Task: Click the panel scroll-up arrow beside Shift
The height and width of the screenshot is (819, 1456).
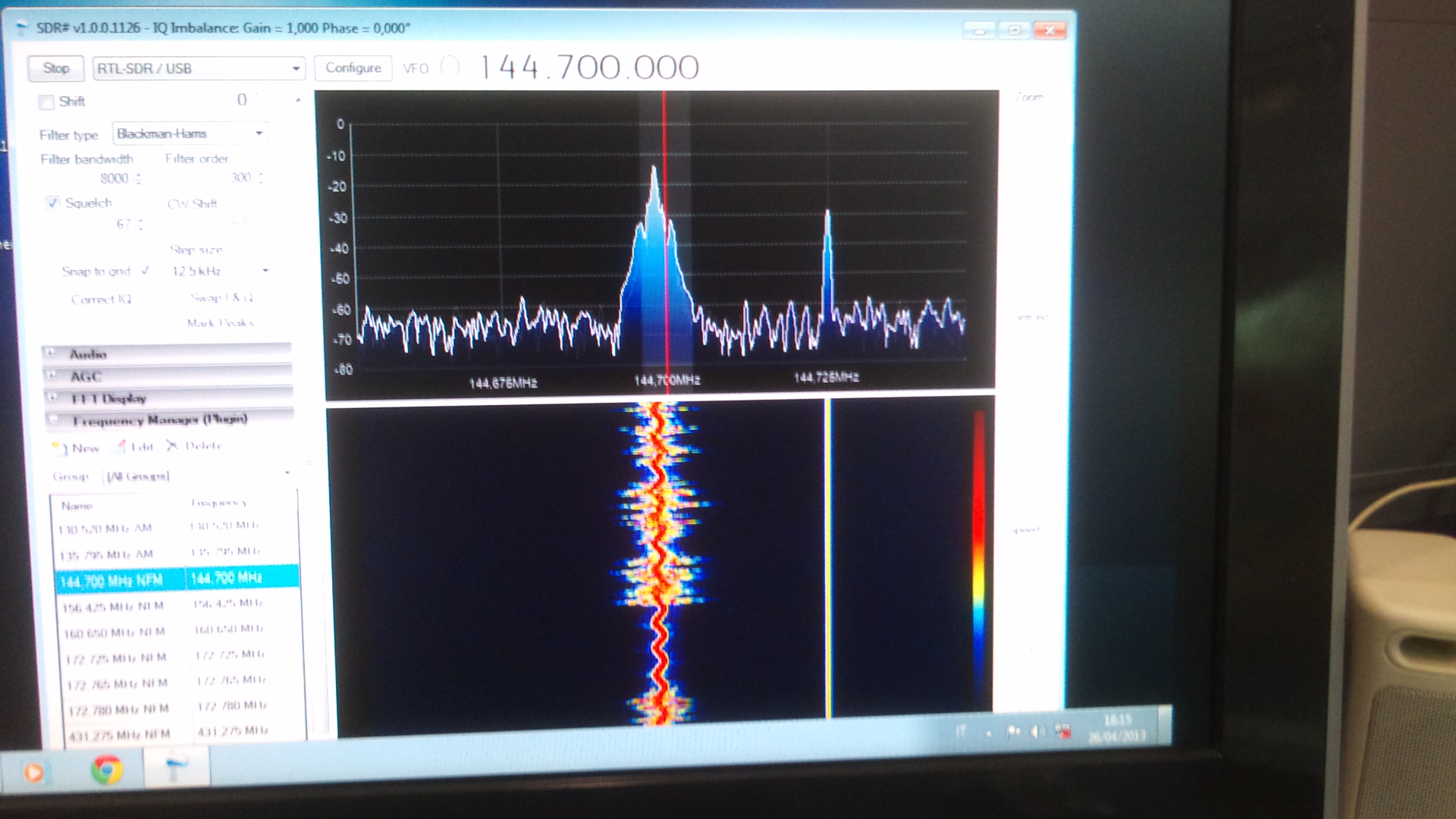Action: click(x=298, y=100)
